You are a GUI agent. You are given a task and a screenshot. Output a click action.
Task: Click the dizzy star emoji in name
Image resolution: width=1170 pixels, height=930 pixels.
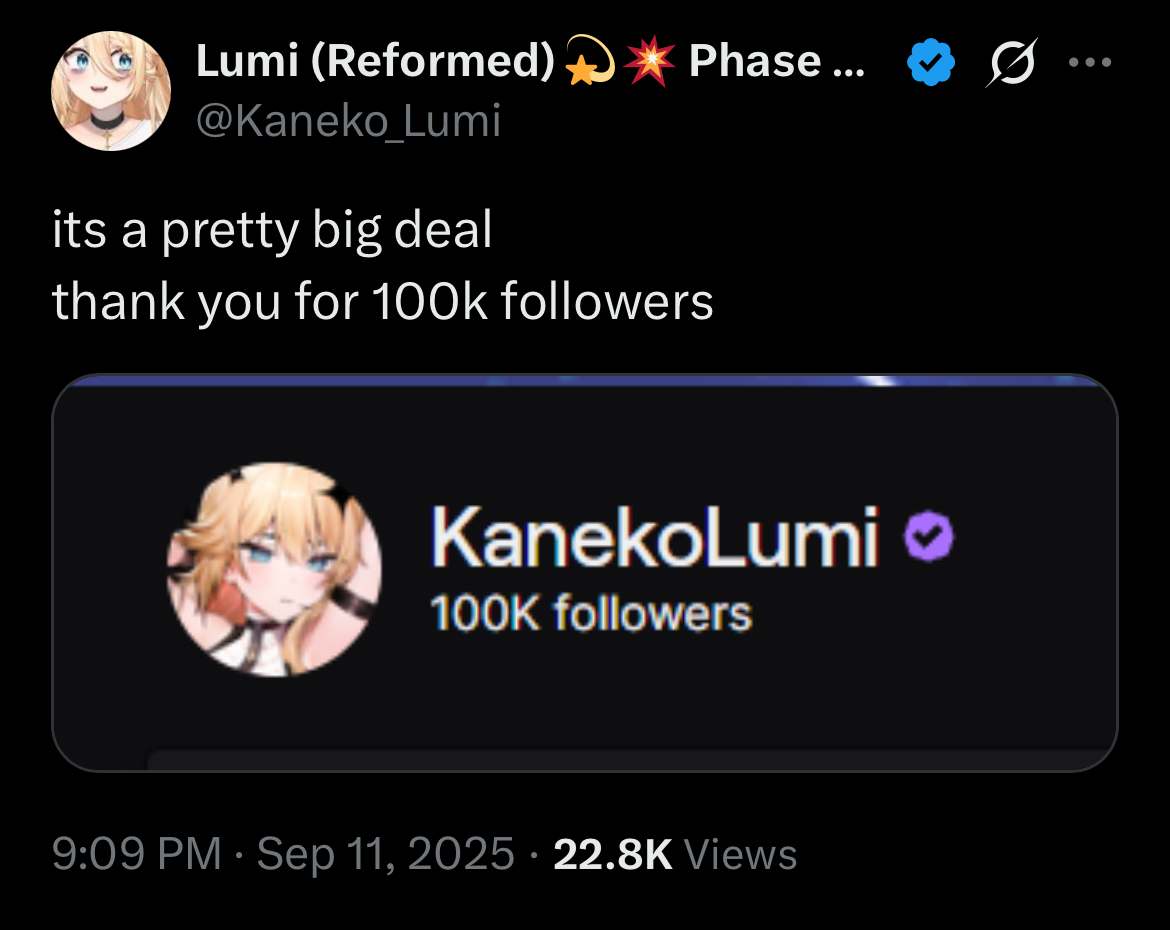591,62
